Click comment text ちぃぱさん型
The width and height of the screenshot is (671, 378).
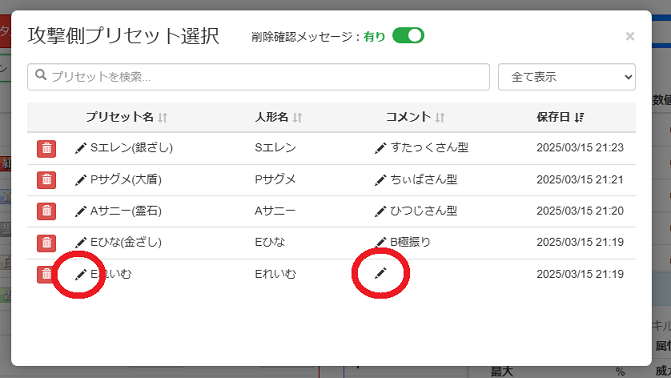tap(424, 179)
